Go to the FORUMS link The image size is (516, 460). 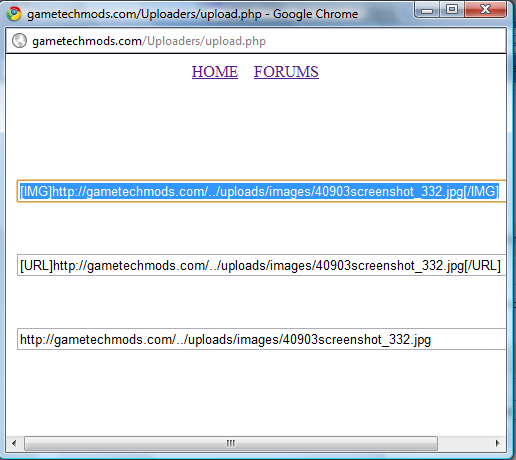click(286, 72)
